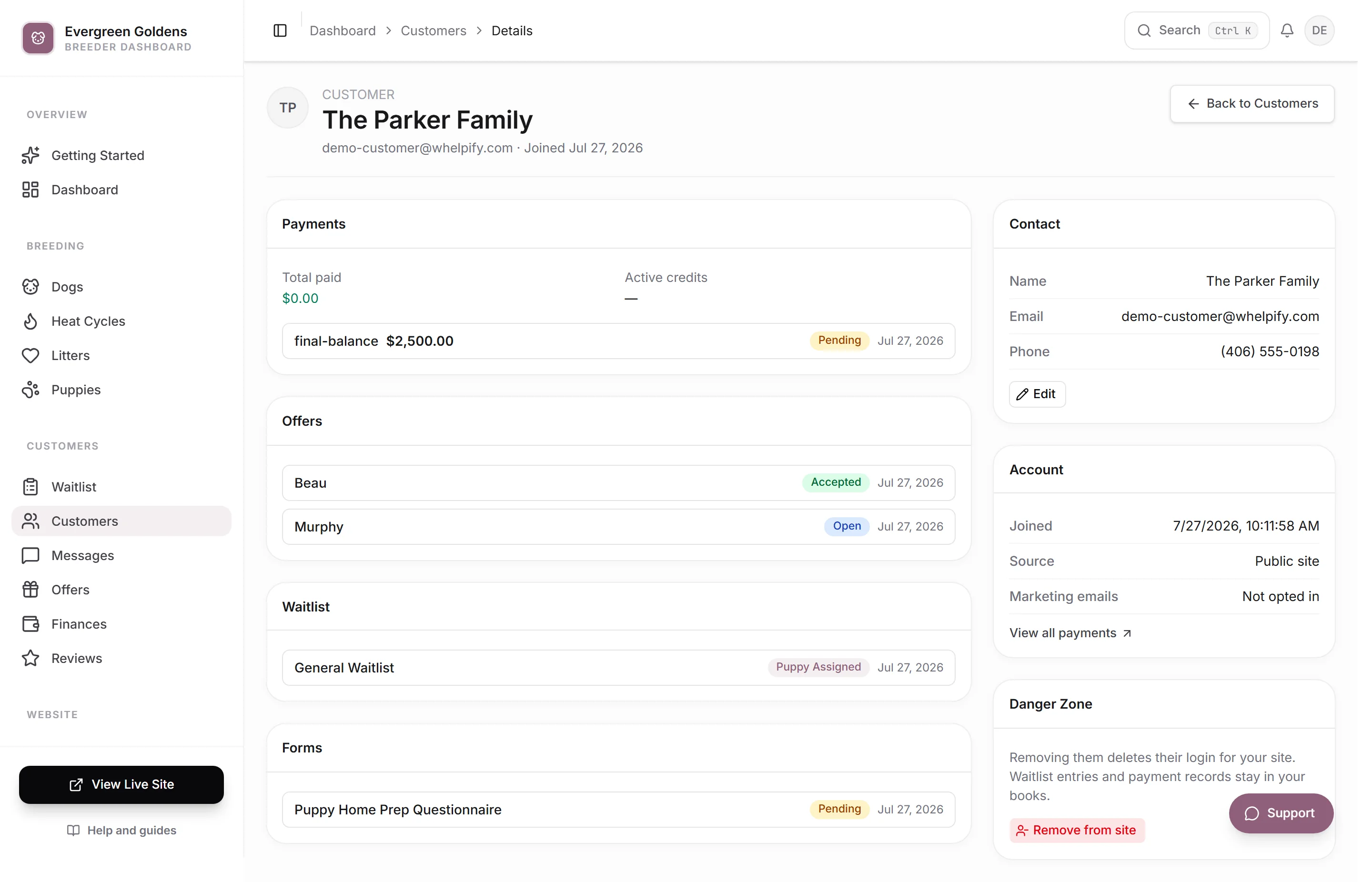Click the Dogs face icon

30,287
